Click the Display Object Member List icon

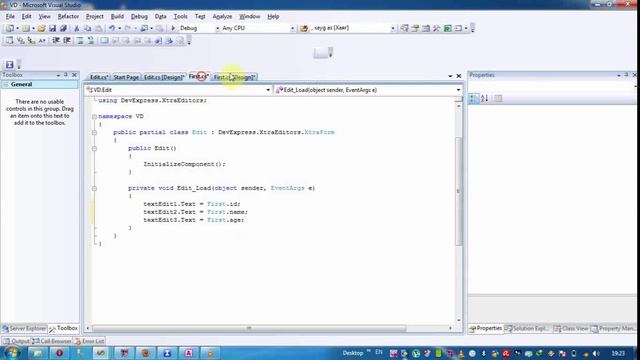[x=9, y=40]
